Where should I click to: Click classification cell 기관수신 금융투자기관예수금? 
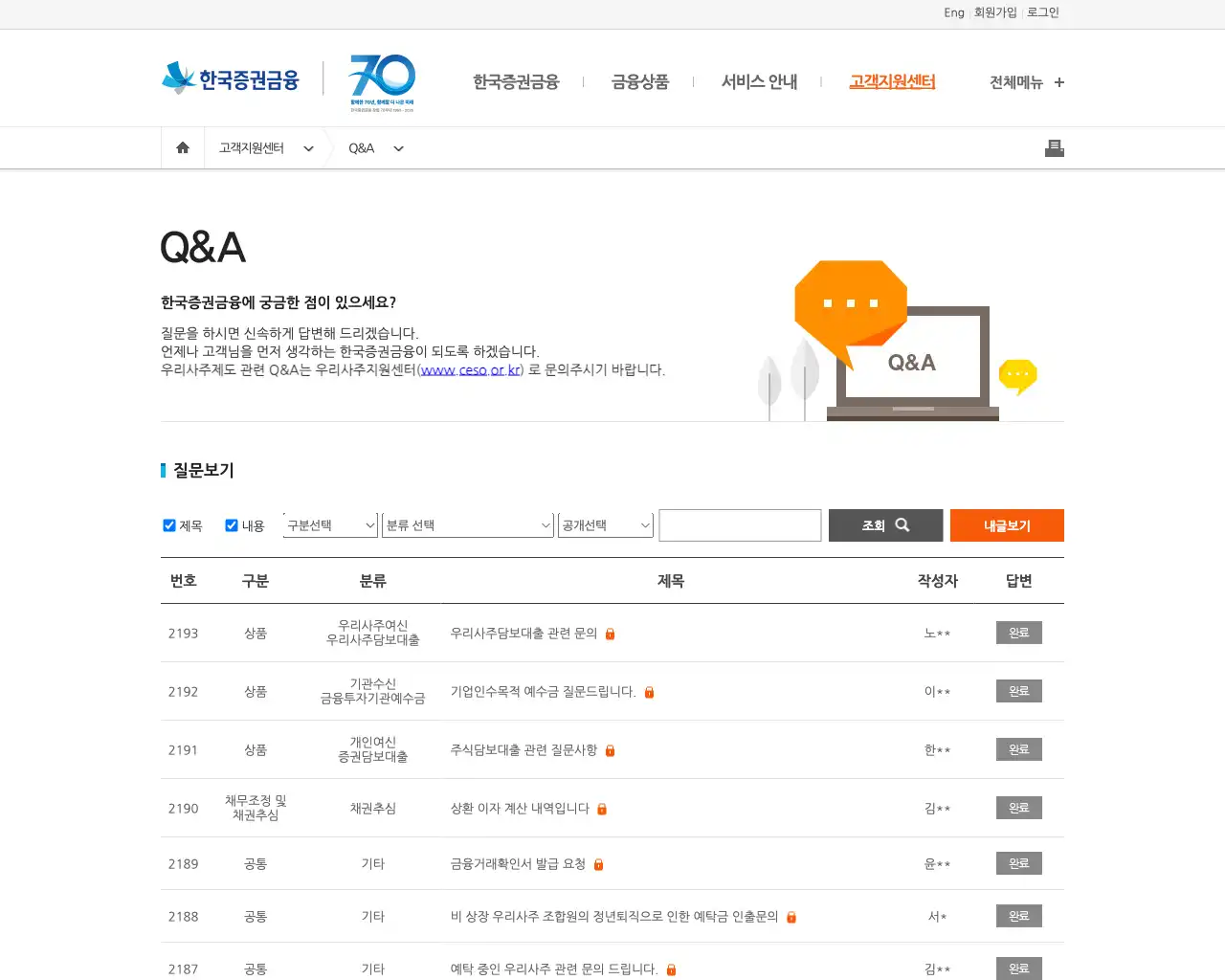tap(372, 691)
